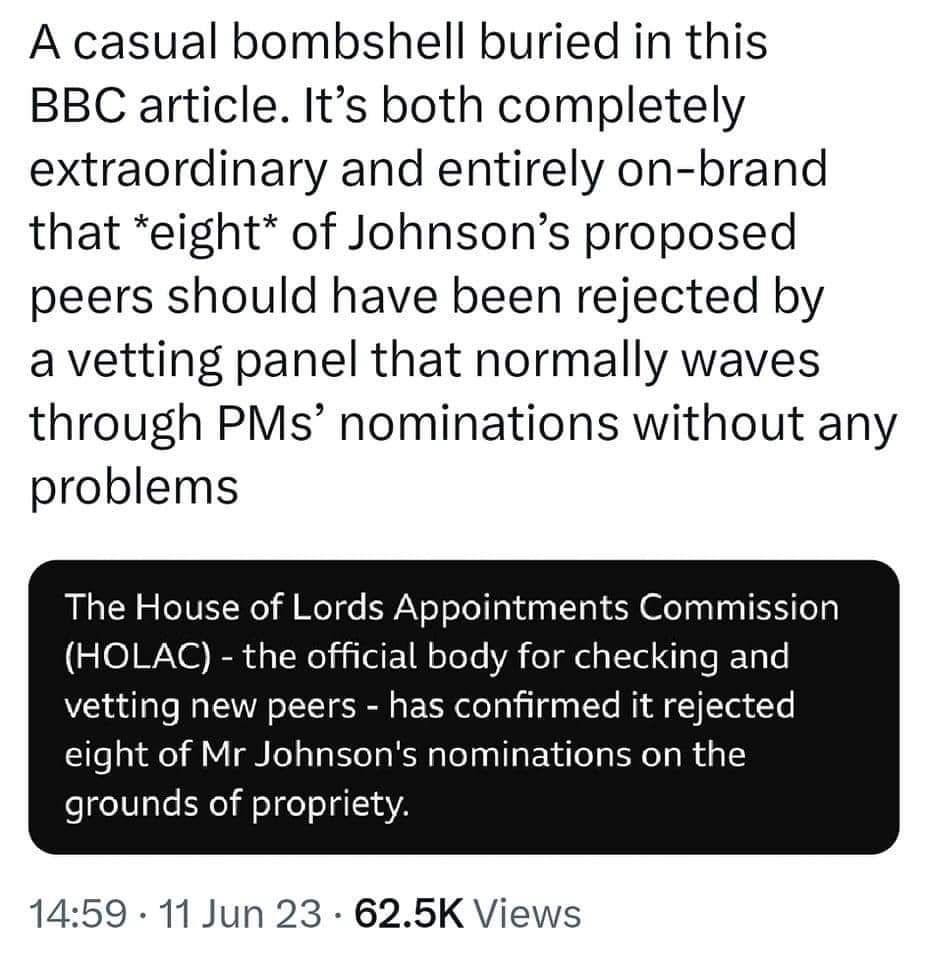This screenshot has height=960, width=928.
Task: Open the embedded BBC article screenshot image
Action: (x=463, y=707)
